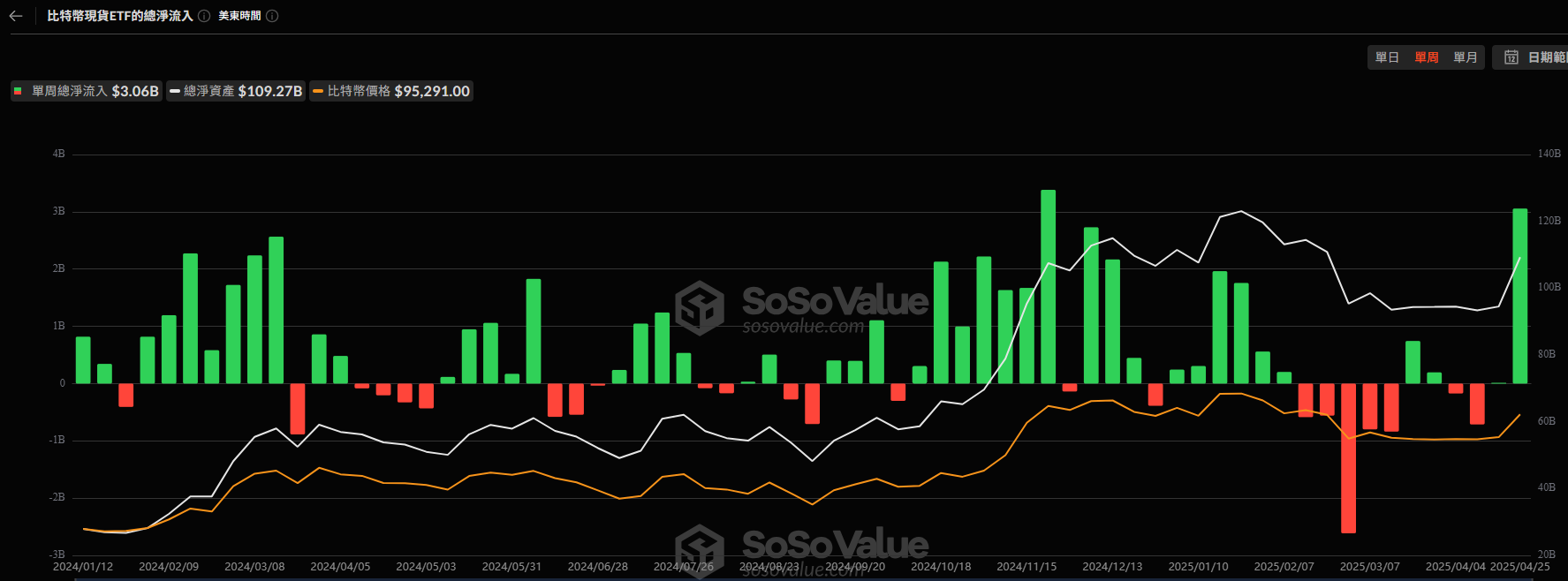
Task: Click the back arrow icon
Action: [16, 16]
